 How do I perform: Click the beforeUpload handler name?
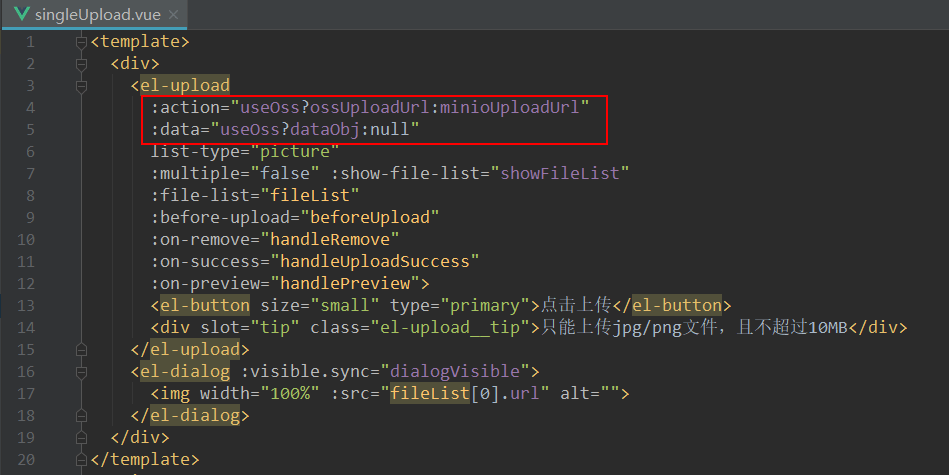pyautogui.click(x=370, y=217)
